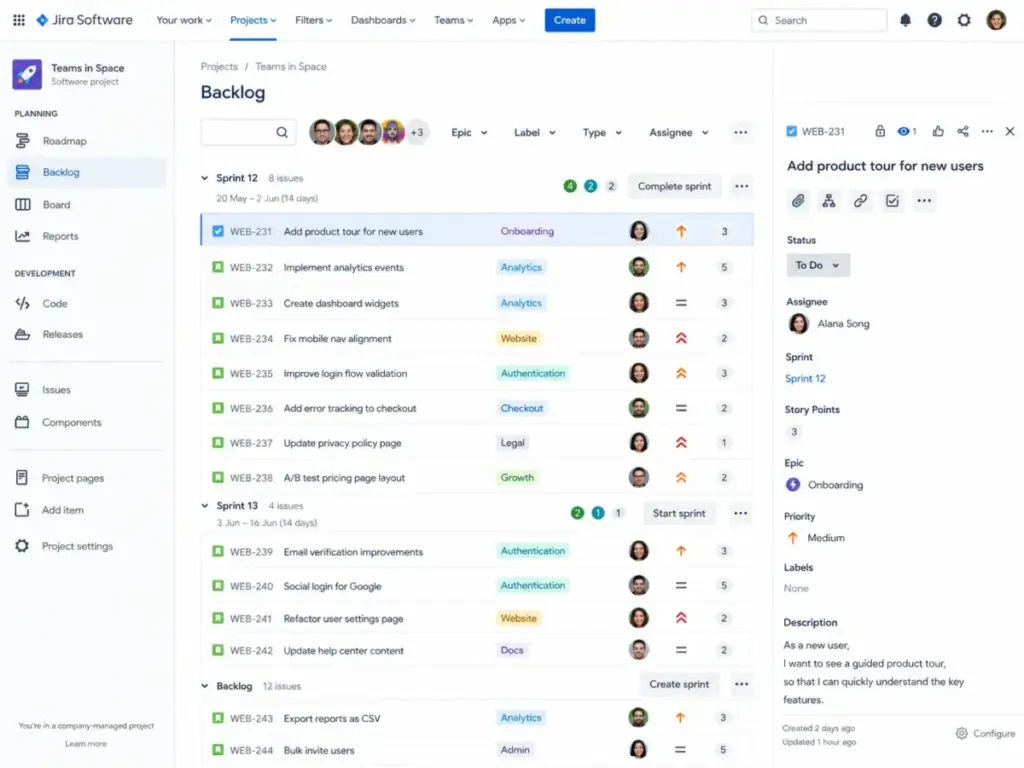Click the lock icon for WEB-231 restrictions
Screen dimensions: 1024x768
point(880,131)
